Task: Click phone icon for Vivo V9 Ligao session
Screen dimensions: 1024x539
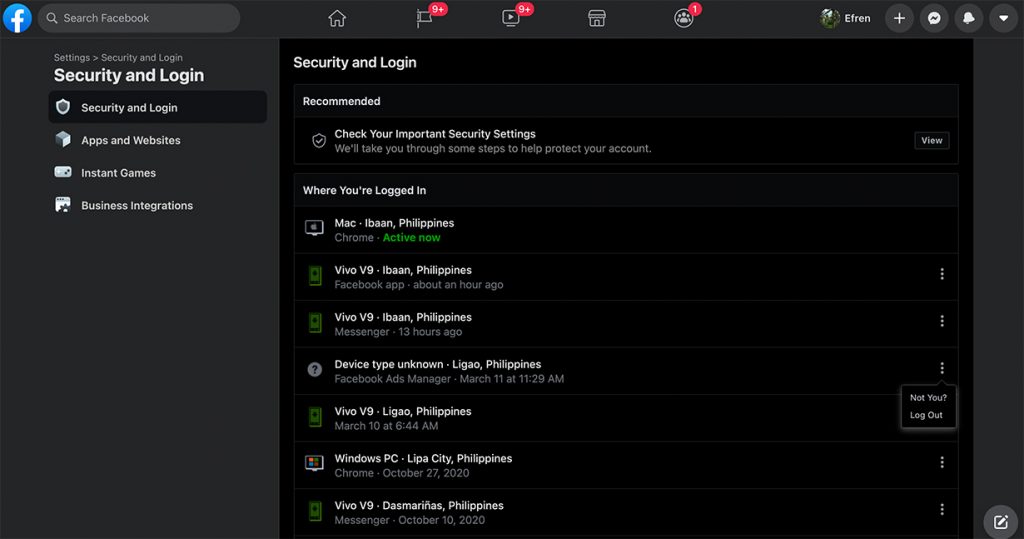Action: coord(315,417)
